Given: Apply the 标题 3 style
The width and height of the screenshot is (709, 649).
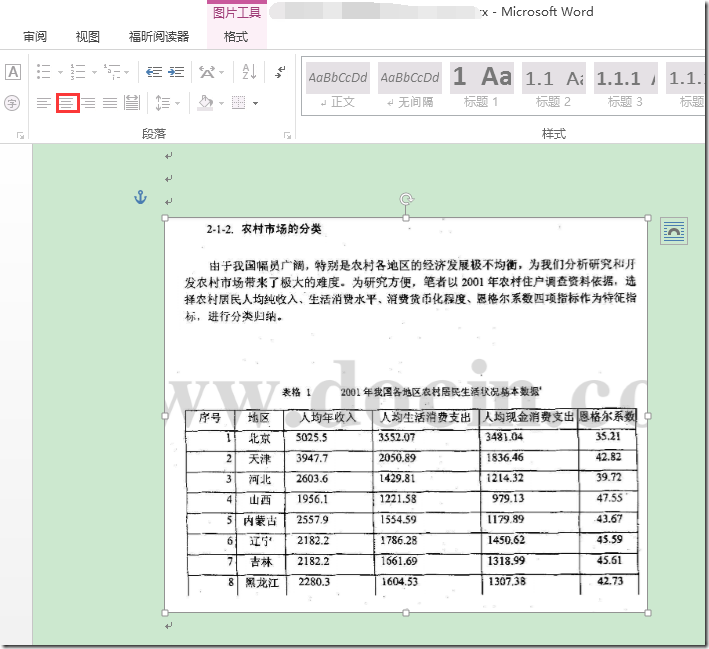Looking at the screenshot, I should pos(625,85).
